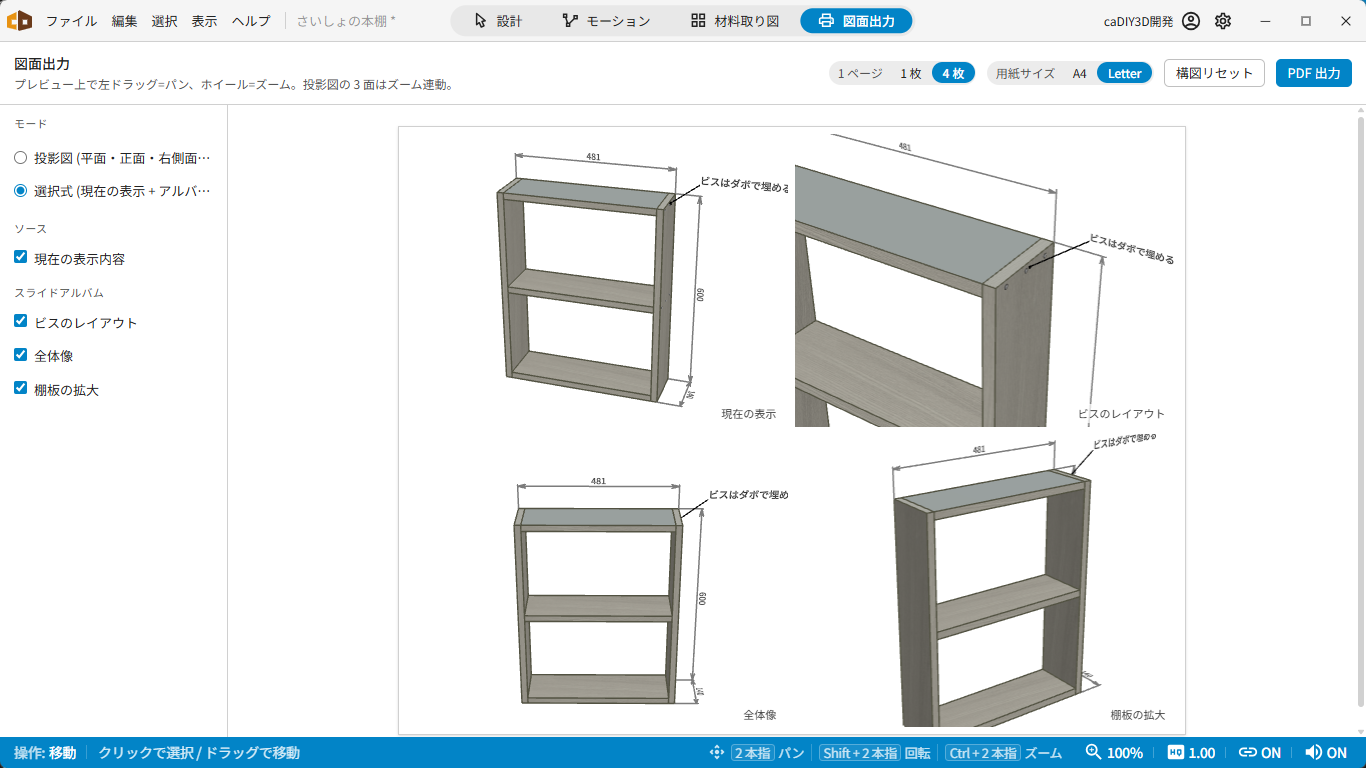Click the caDIY3D app logo icon
Image resolution: width=1366 pixels, height=768 pixels.
coord(20,20)
